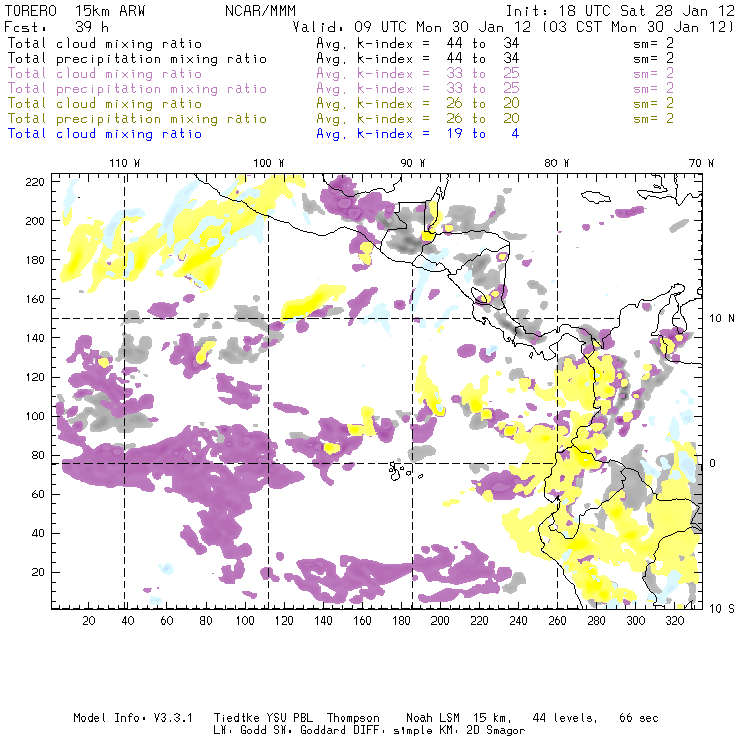Click the "Noah LSM" footer text
This screenshot has width=740, height=740.
tap(433, 718)
